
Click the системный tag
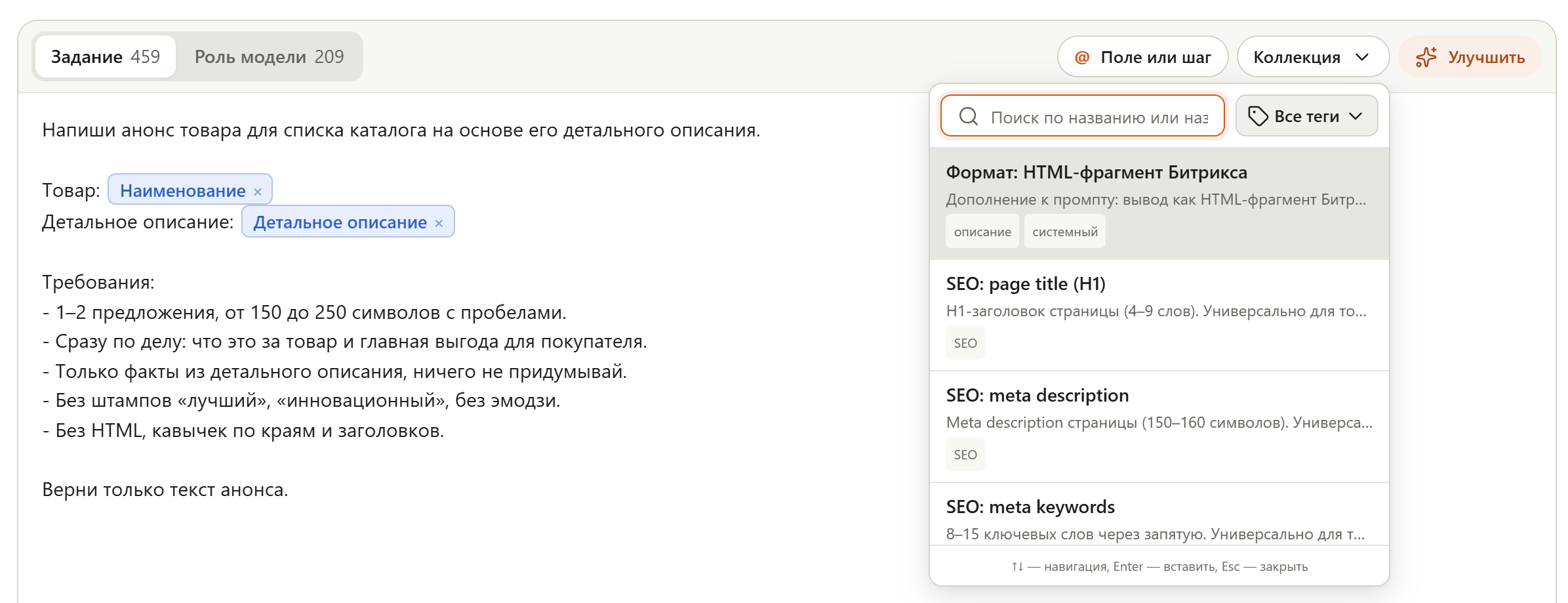coord(1065,232)
